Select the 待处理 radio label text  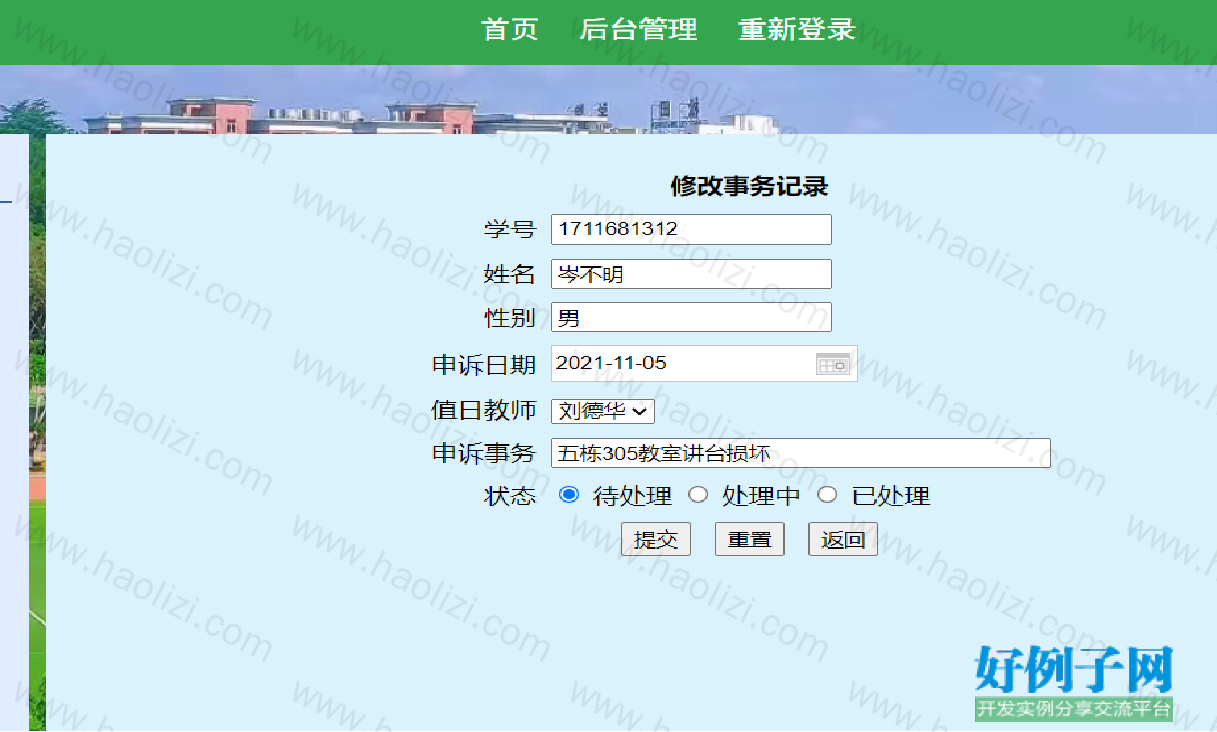[632, 496]
